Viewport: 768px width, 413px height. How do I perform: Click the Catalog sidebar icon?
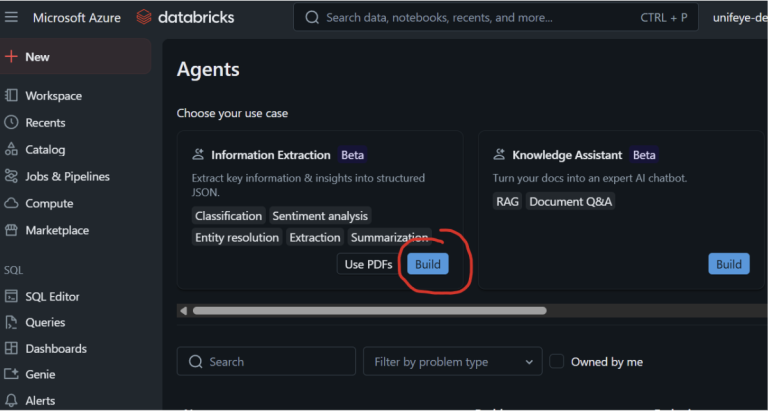tap(12, 150)
